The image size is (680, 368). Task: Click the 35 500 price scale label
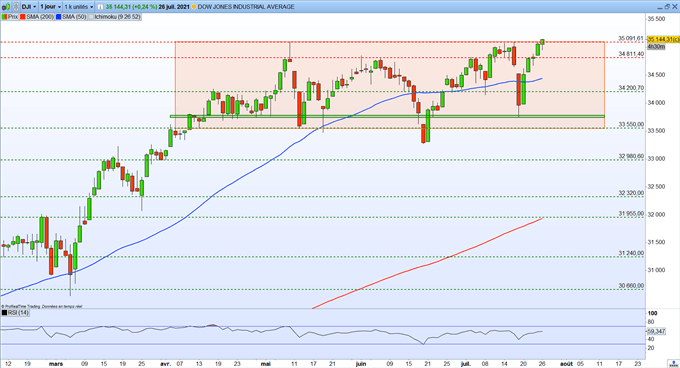pyautogui.click(x=656, y=19)
